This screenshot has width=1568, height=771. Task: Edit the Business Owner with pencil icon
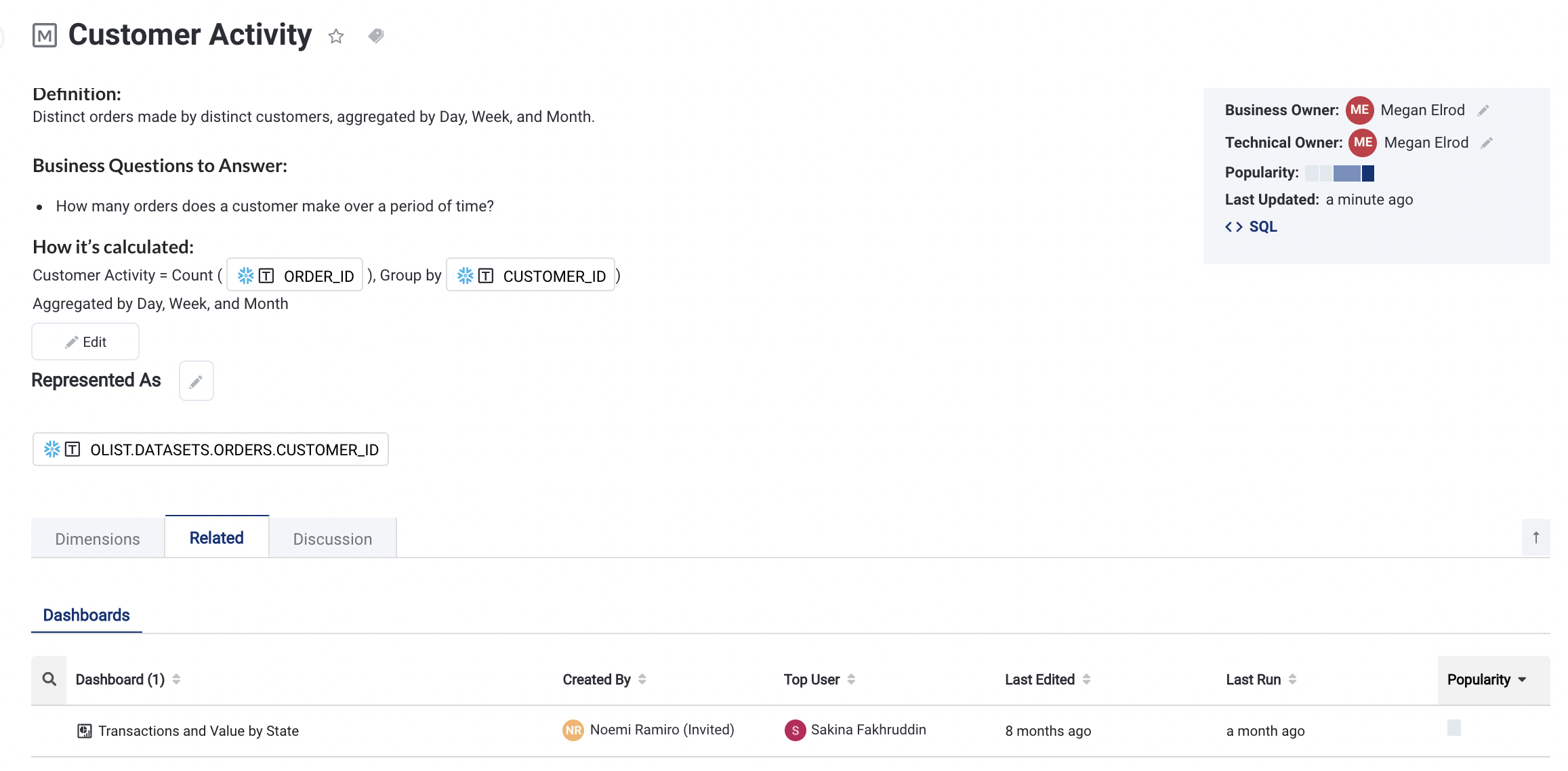tap(1483, 110)
